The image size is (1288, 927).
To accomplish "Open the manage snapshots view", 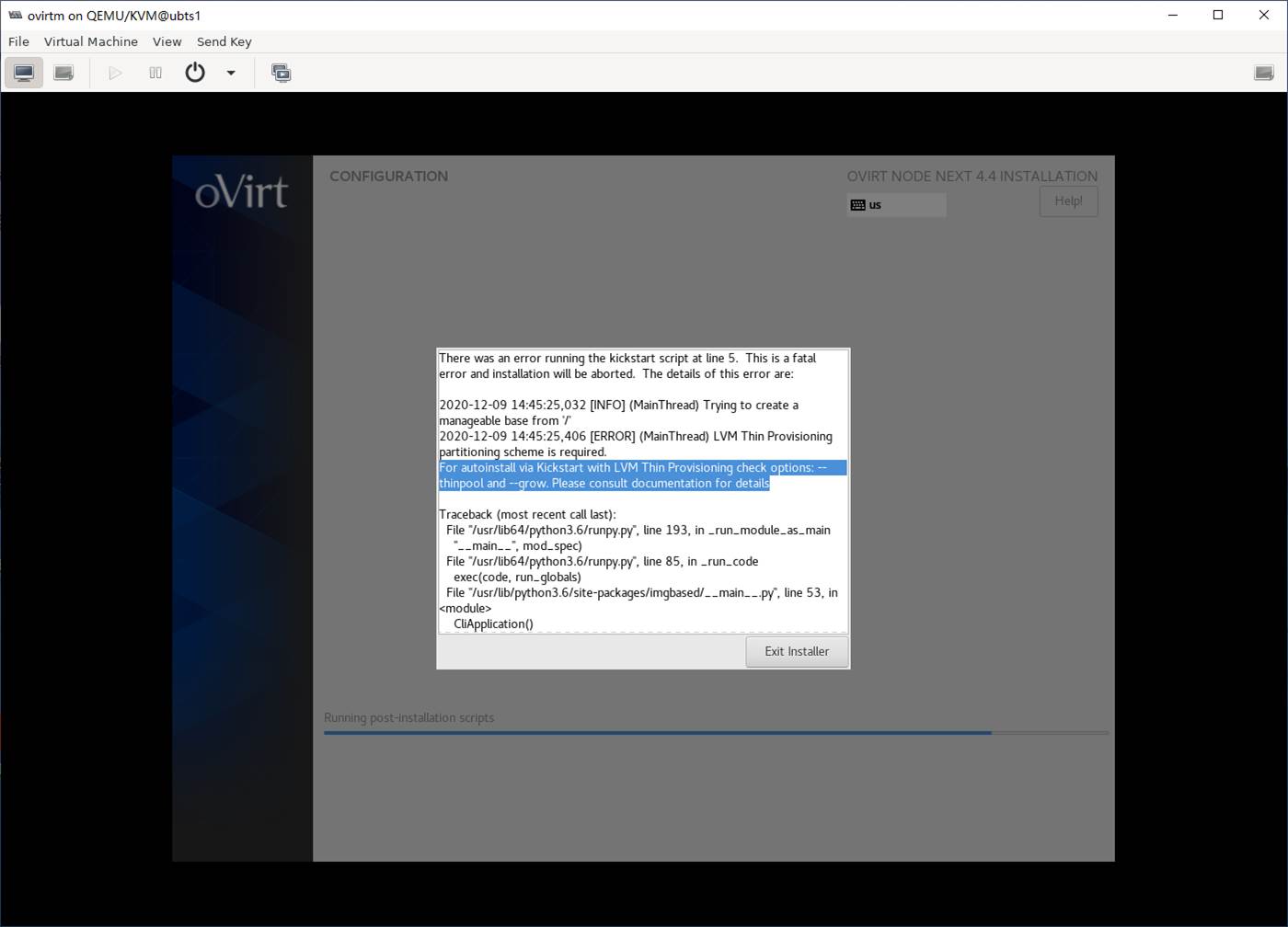I will 282,73.
